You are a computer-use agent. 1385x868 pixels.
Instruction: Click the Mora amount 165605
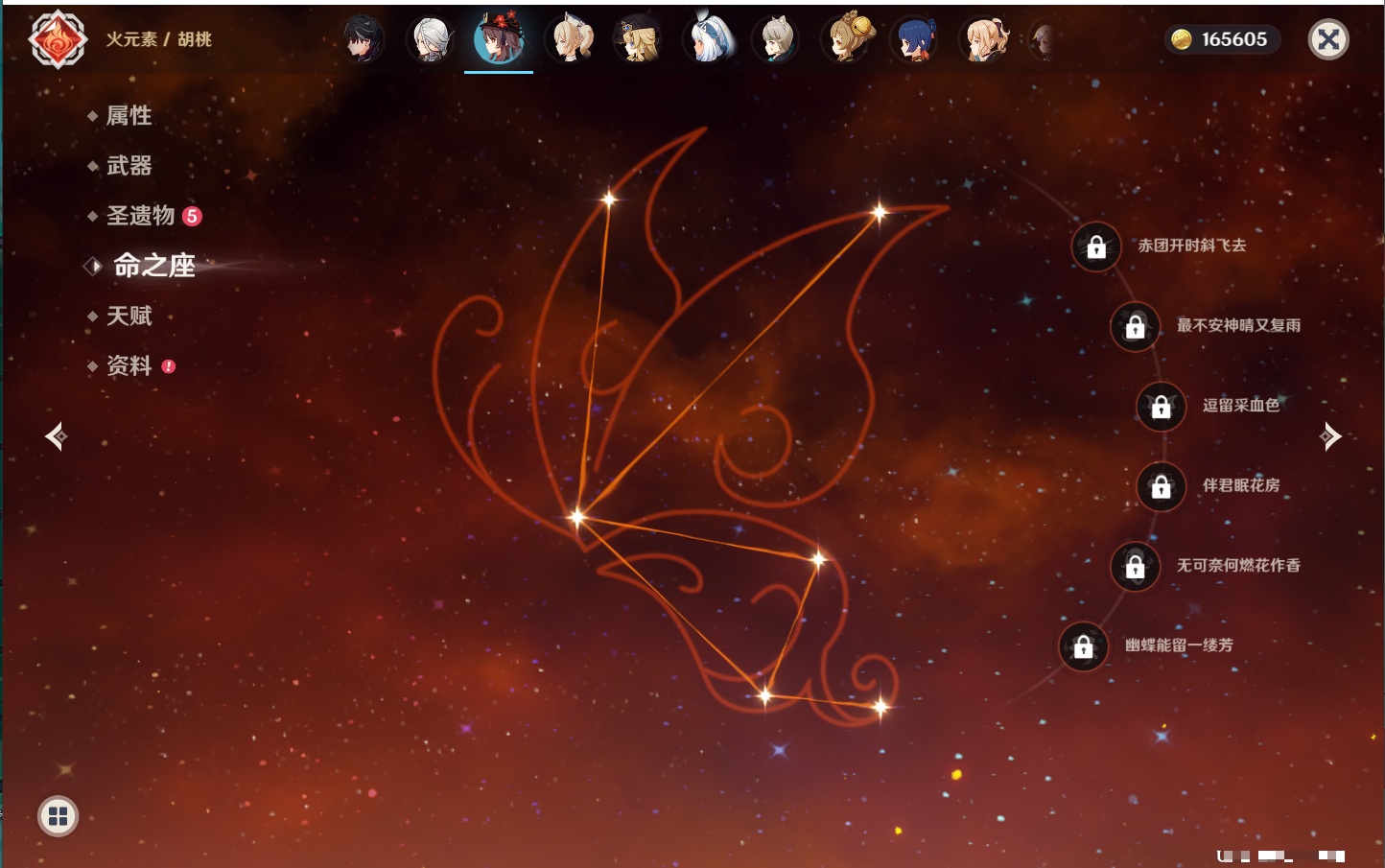pos(1234,39)
